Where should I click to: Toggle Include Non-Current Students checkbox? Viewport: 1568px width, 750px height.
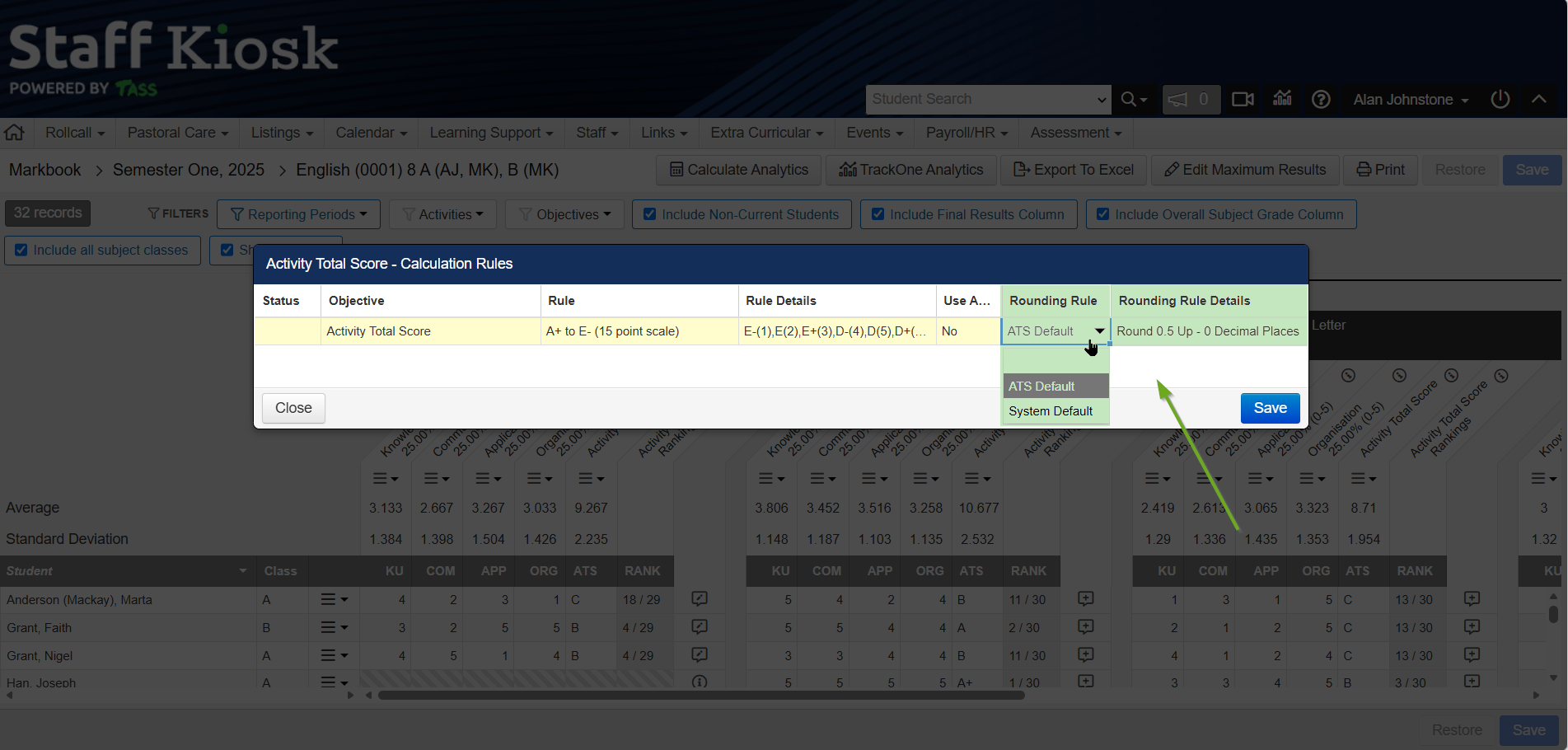pyautogui.click(x=650, y=214)
